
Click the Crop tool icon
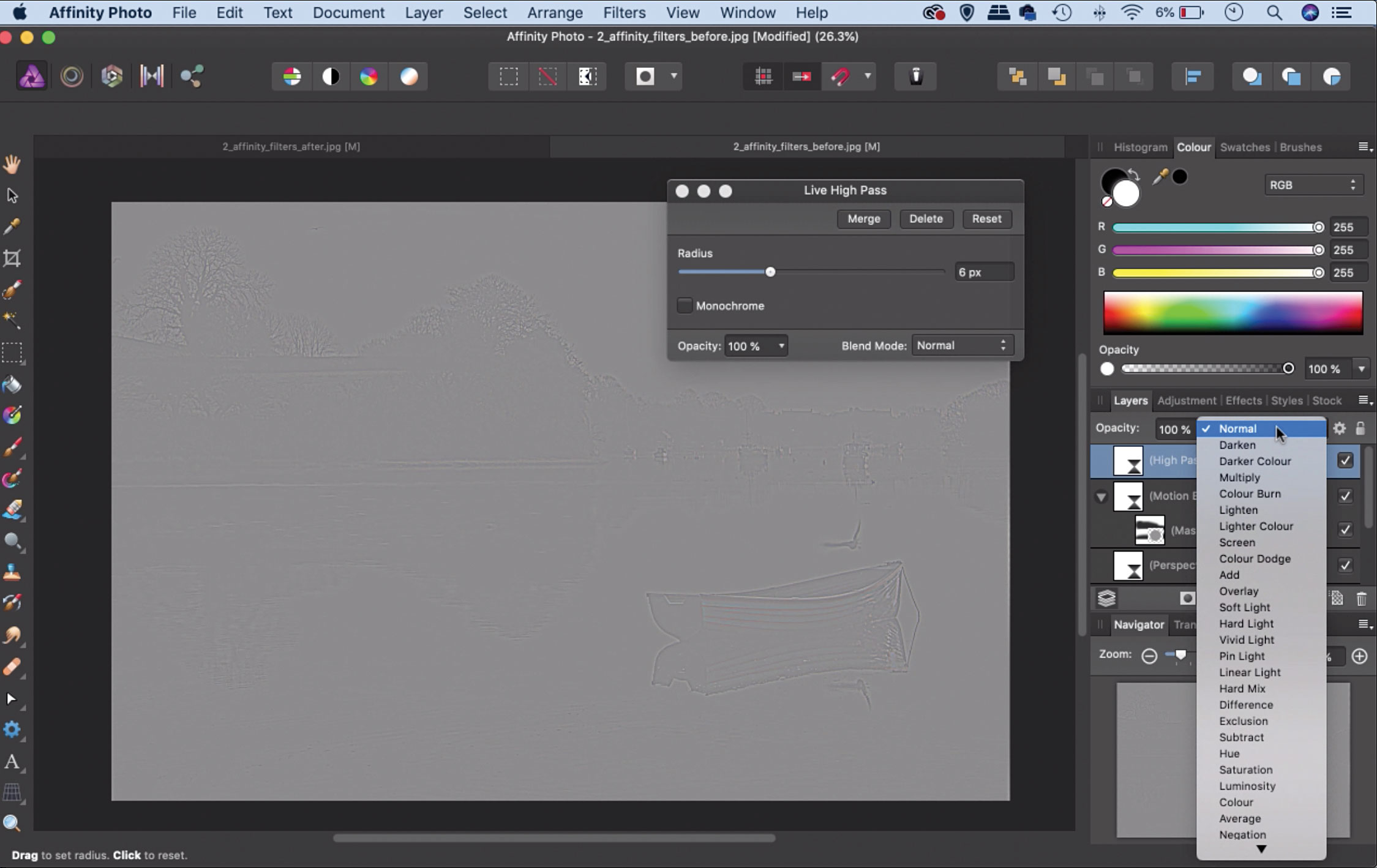click(14, 258)
